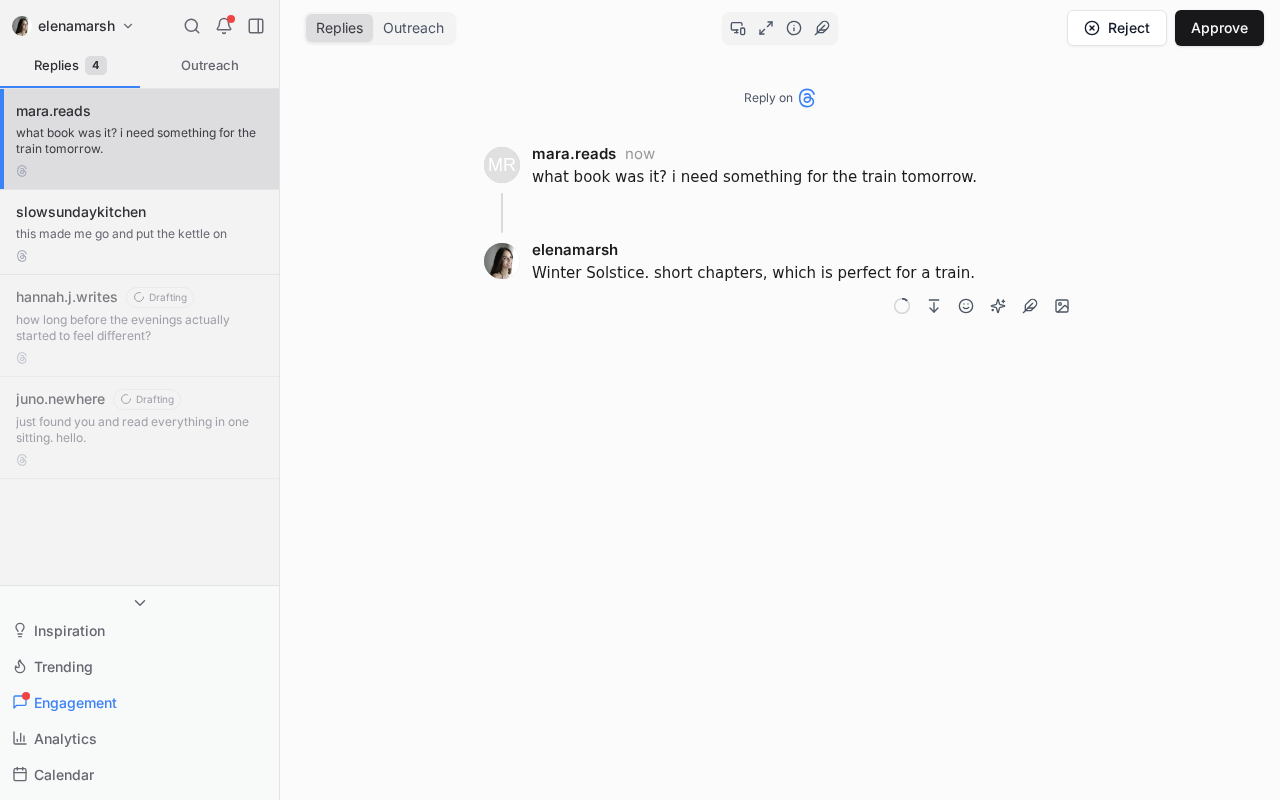
Task: Click elenamarsh avatar in sidebar header
Action: (x=20, y=26)
